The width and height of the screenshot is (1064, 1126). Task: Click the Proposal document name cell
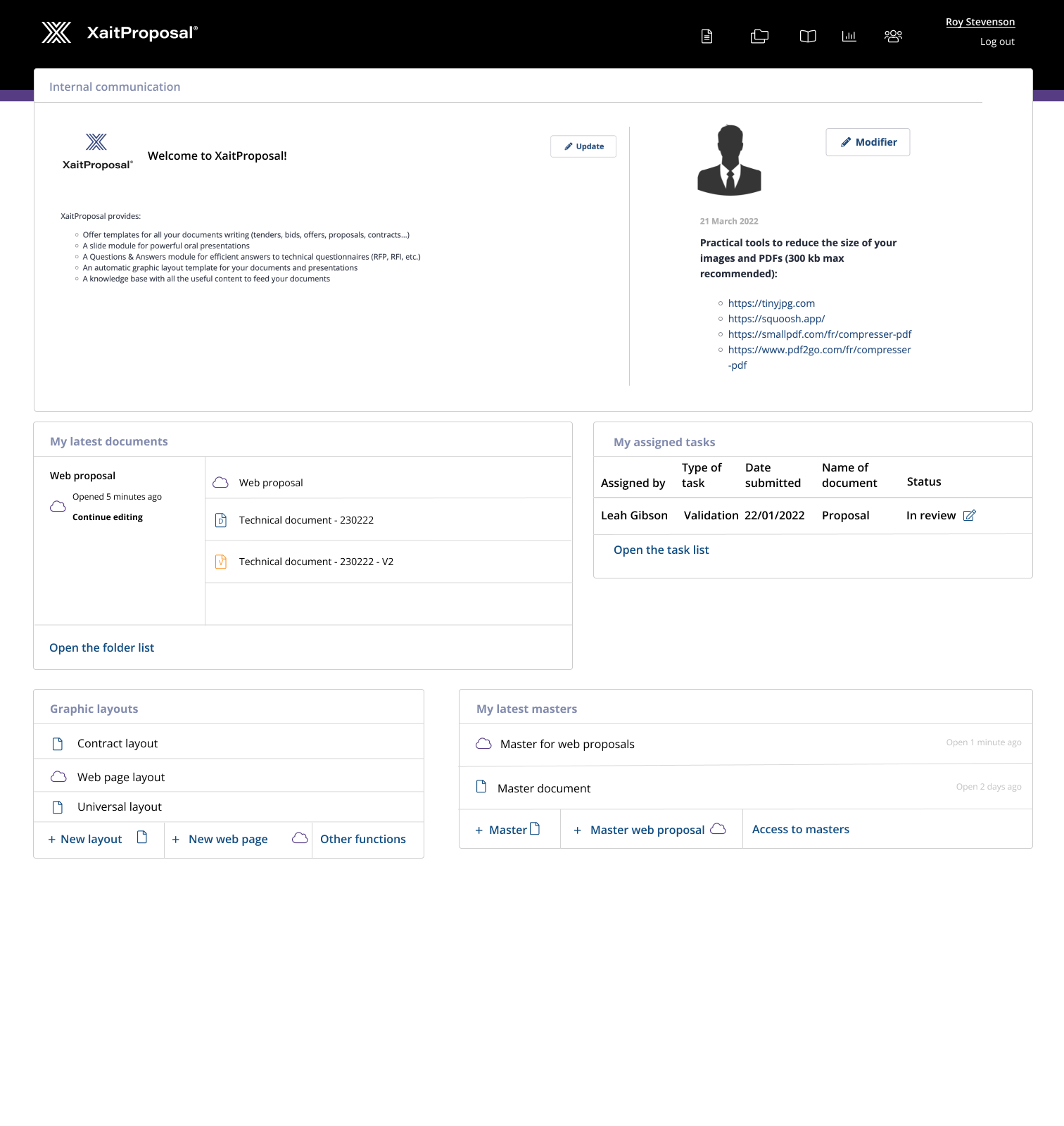tap(845, 515)
